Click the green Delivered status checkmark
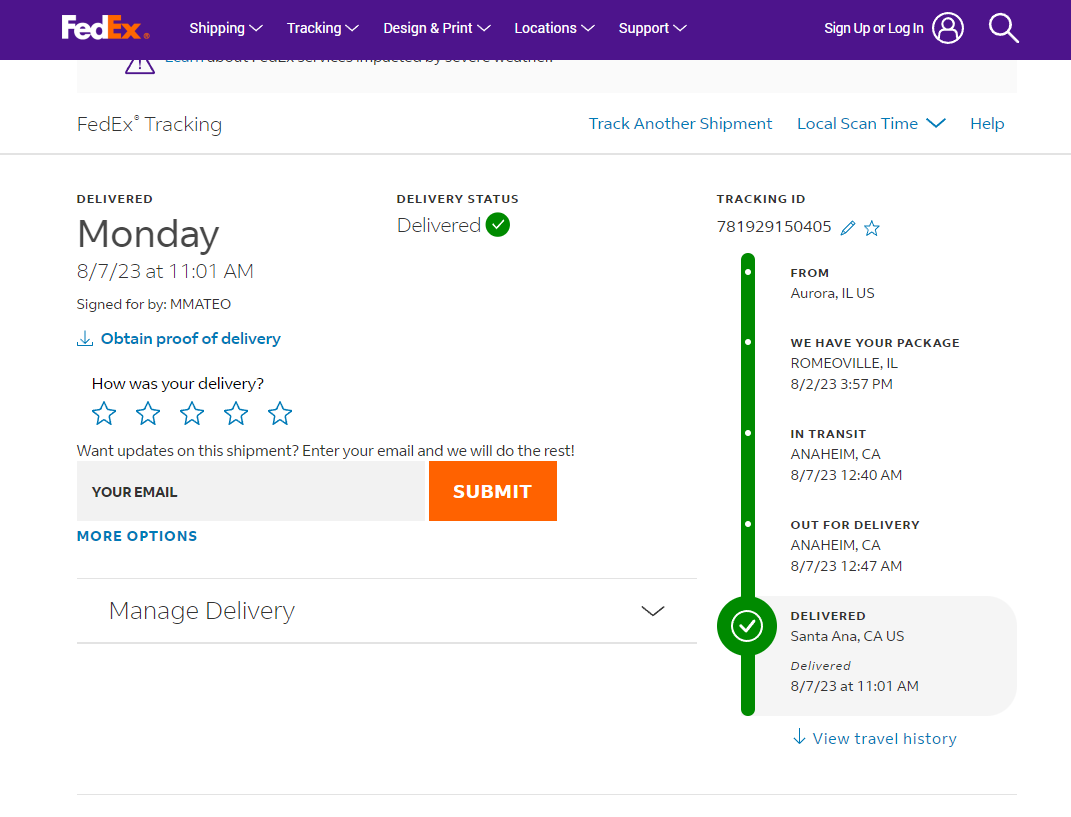The height and width of the screenshot is (817, 1071). tap(497, 225)
